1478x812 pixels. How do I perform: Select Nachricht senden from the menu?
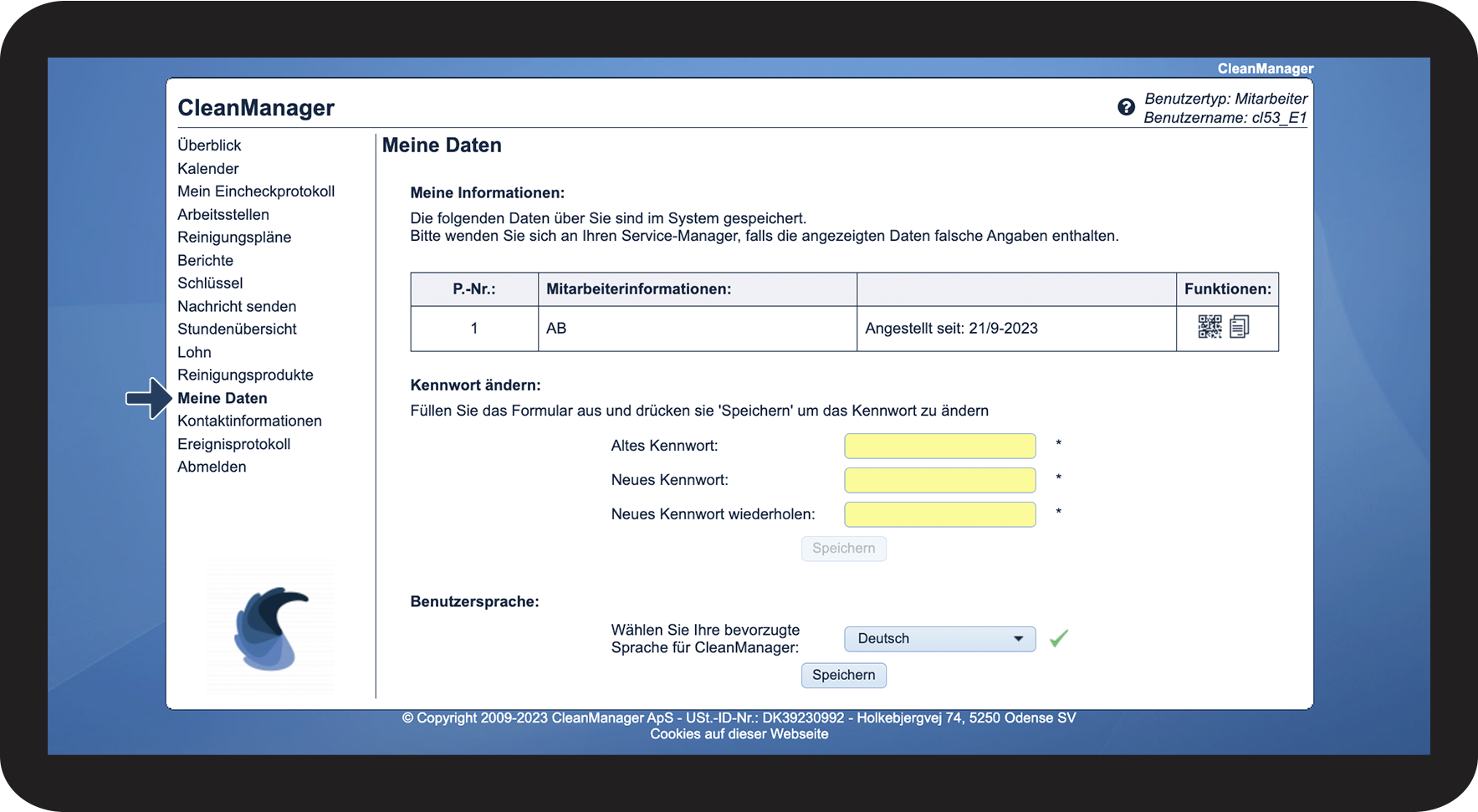pos(237,307)
